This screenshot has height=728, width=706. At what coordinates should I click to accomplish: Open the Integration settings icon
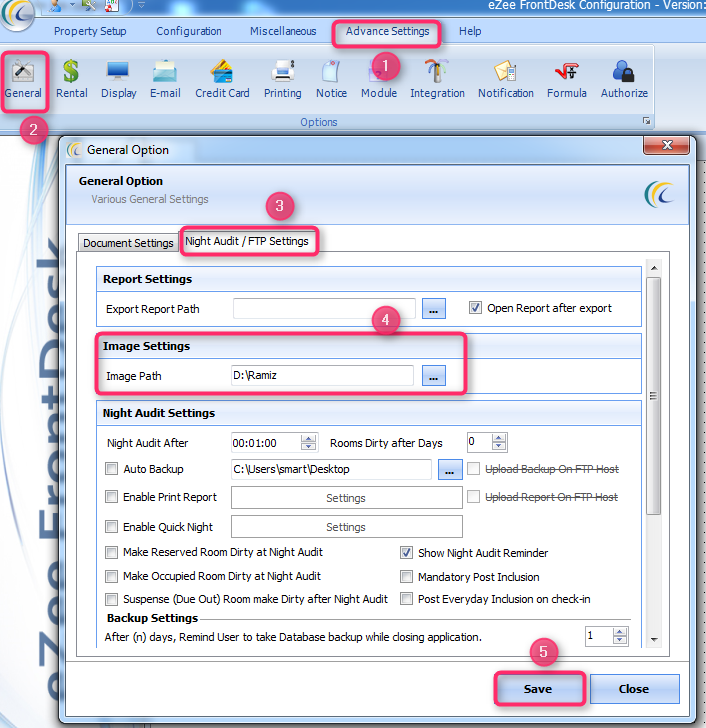click(x=436, y=71)
